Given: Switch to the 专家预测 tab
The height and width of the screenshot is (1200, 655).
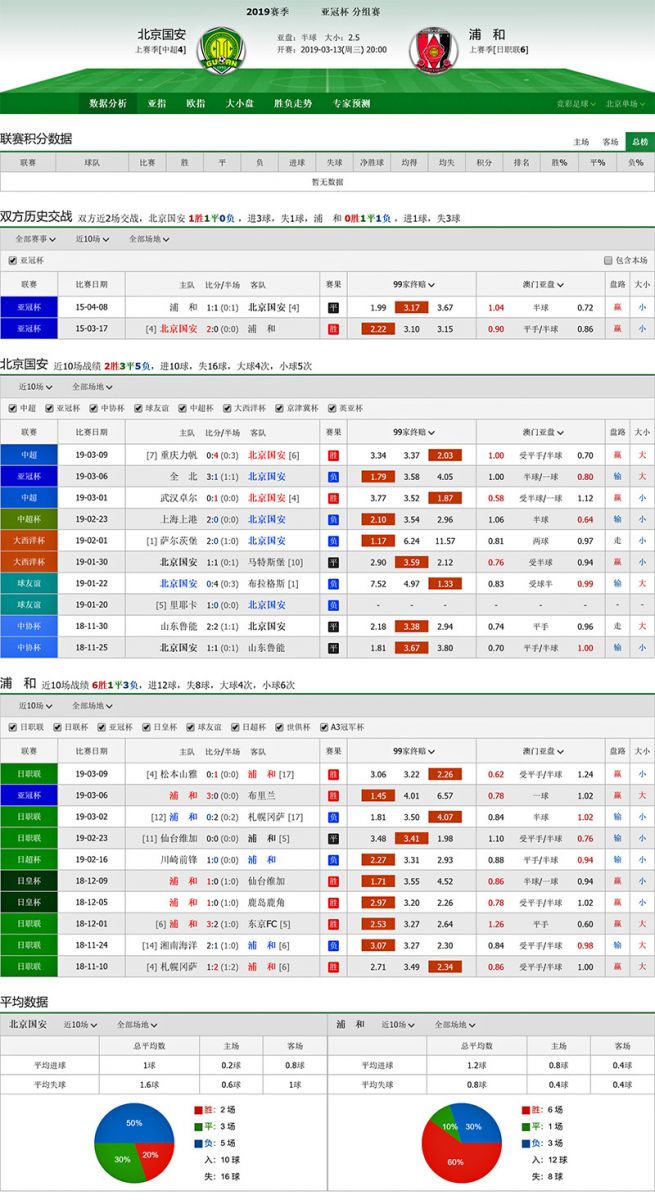Looking at the screenshot, I should pos(351,103).
